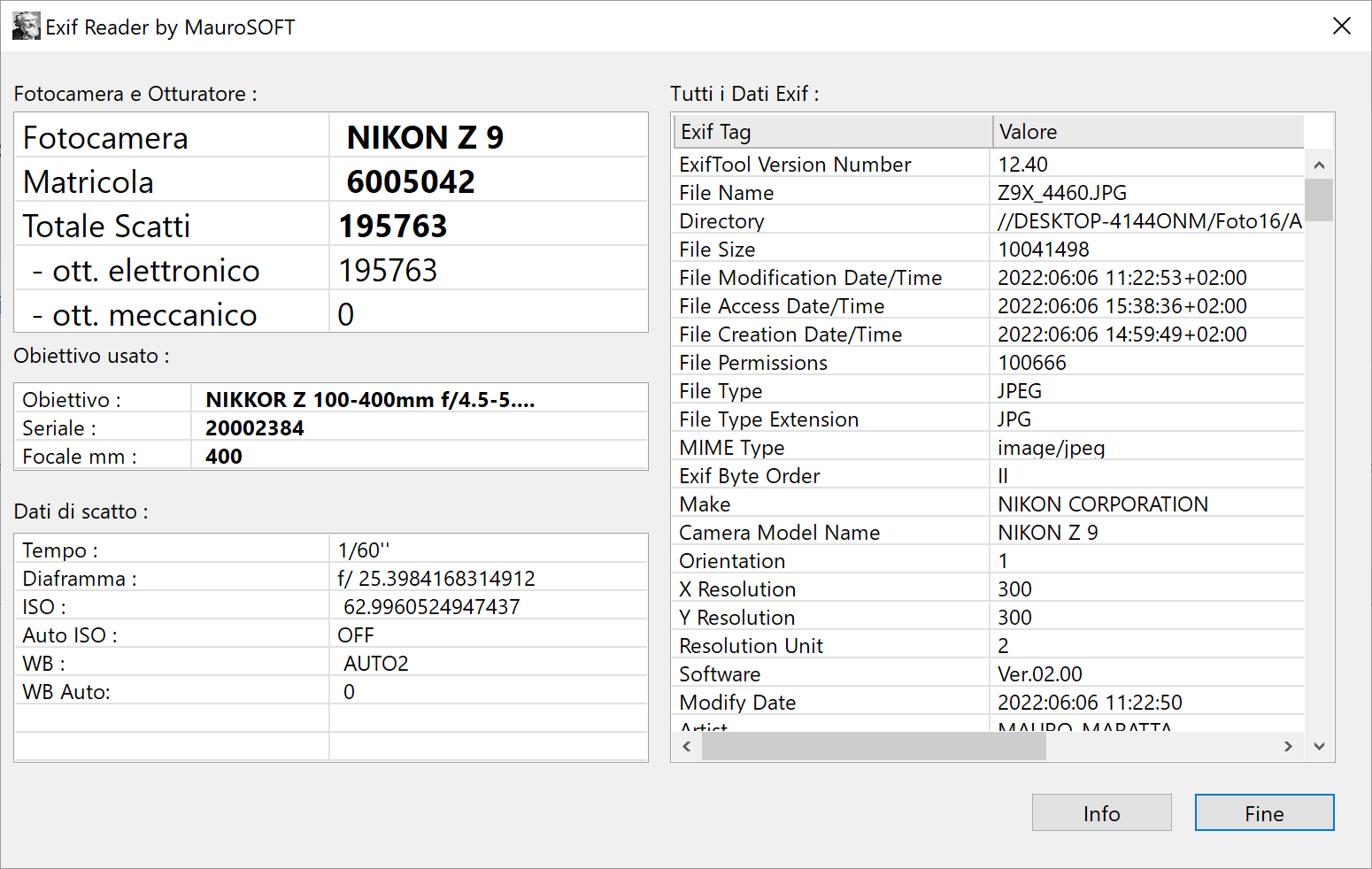
Task: Click the horizontal scrollbar thumb
Action: 874,746
